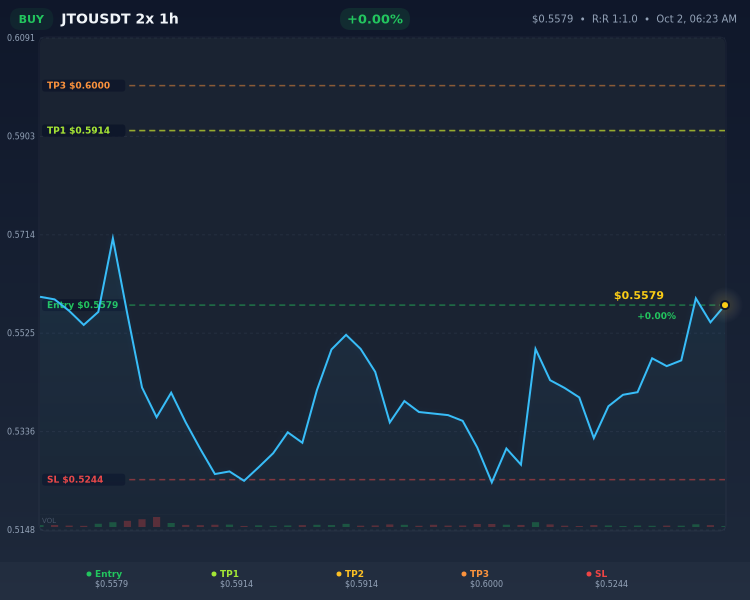Click the $0.6000 value under the TP3 legend
The width and height of the screenshot is (750, 600).
[x=486, y=584]
